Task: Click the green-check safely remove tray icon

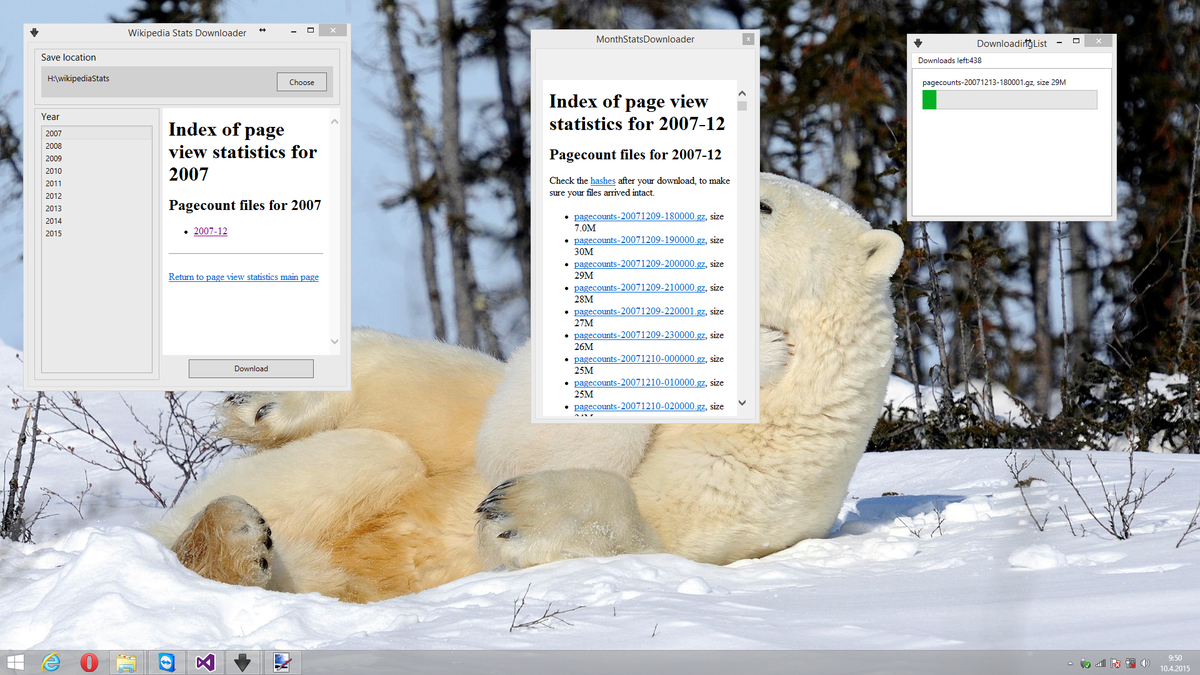Action: 1086,663
